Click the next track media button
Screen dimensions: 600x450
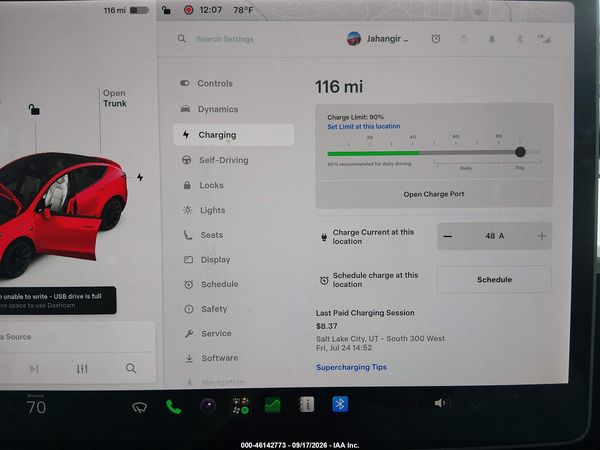(x=34, y=369)
